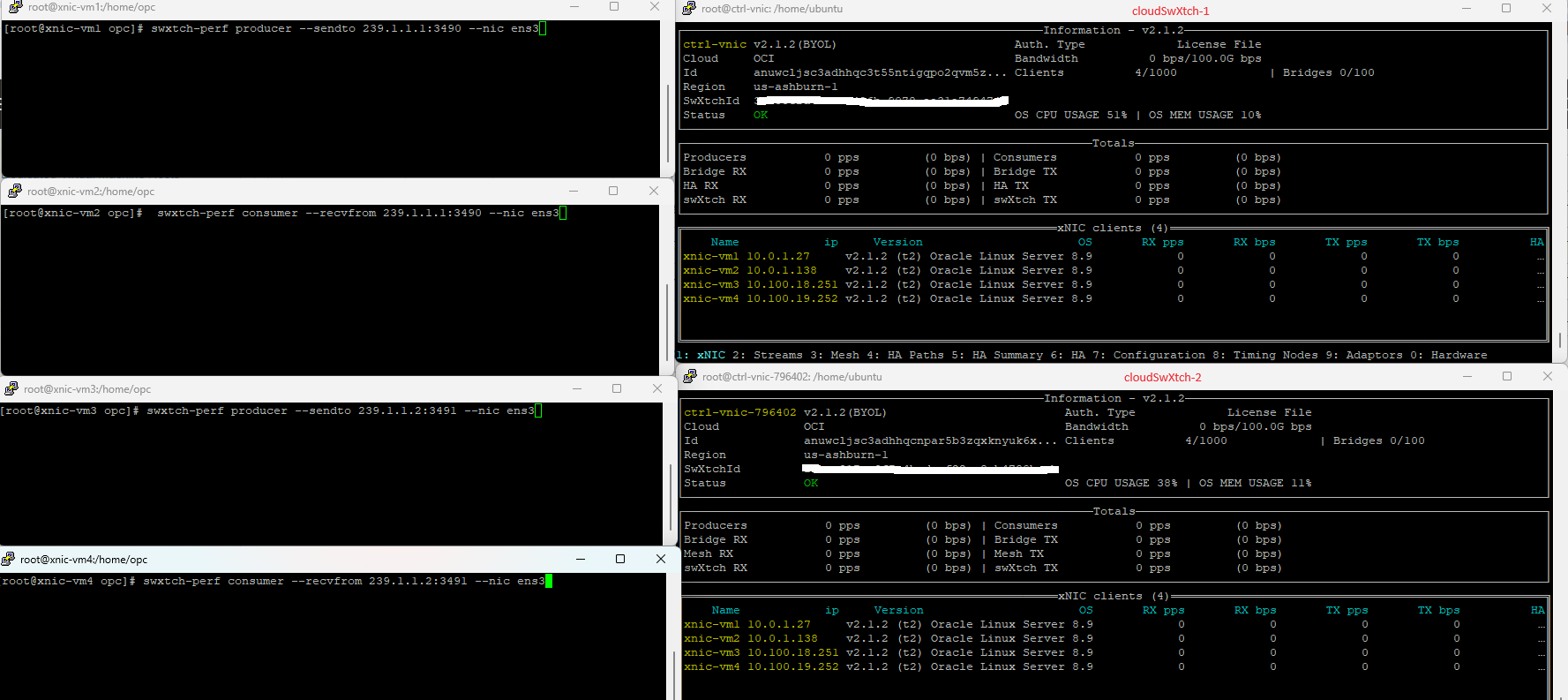Minimize the xnic-vm3 terminal window
Screen dimensions: 1568x700
tap(576, 388)
